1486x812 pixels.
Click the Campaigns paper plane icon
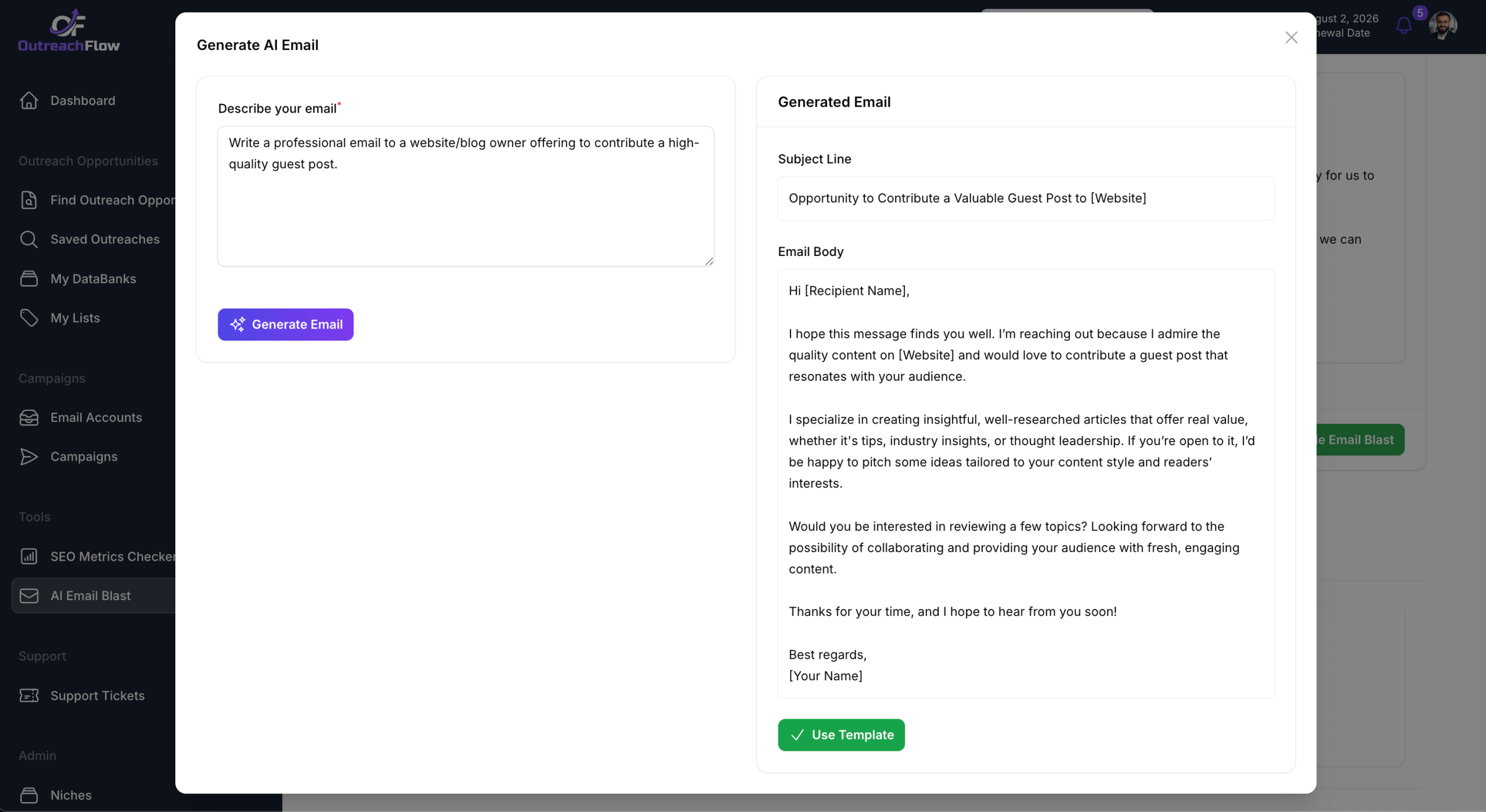[x=28, y=457]
